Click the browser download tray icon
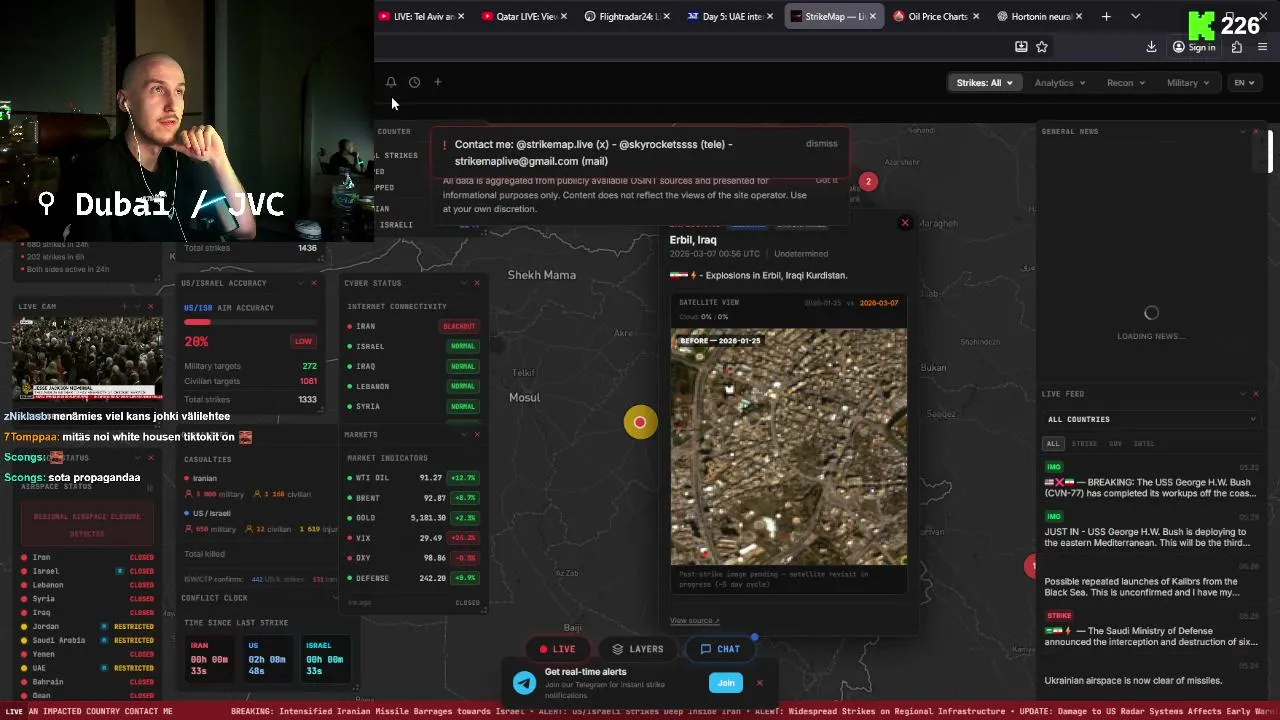The image size is (1280, 720). point(1021,46)
